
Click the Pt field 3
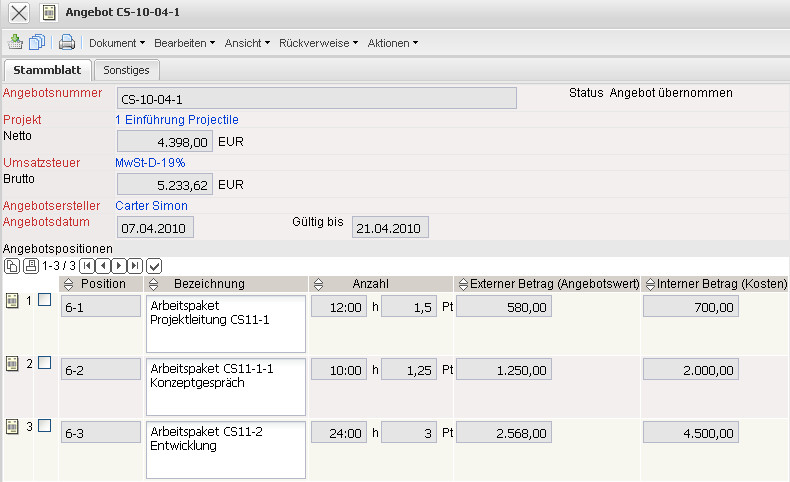click(409, 432)
